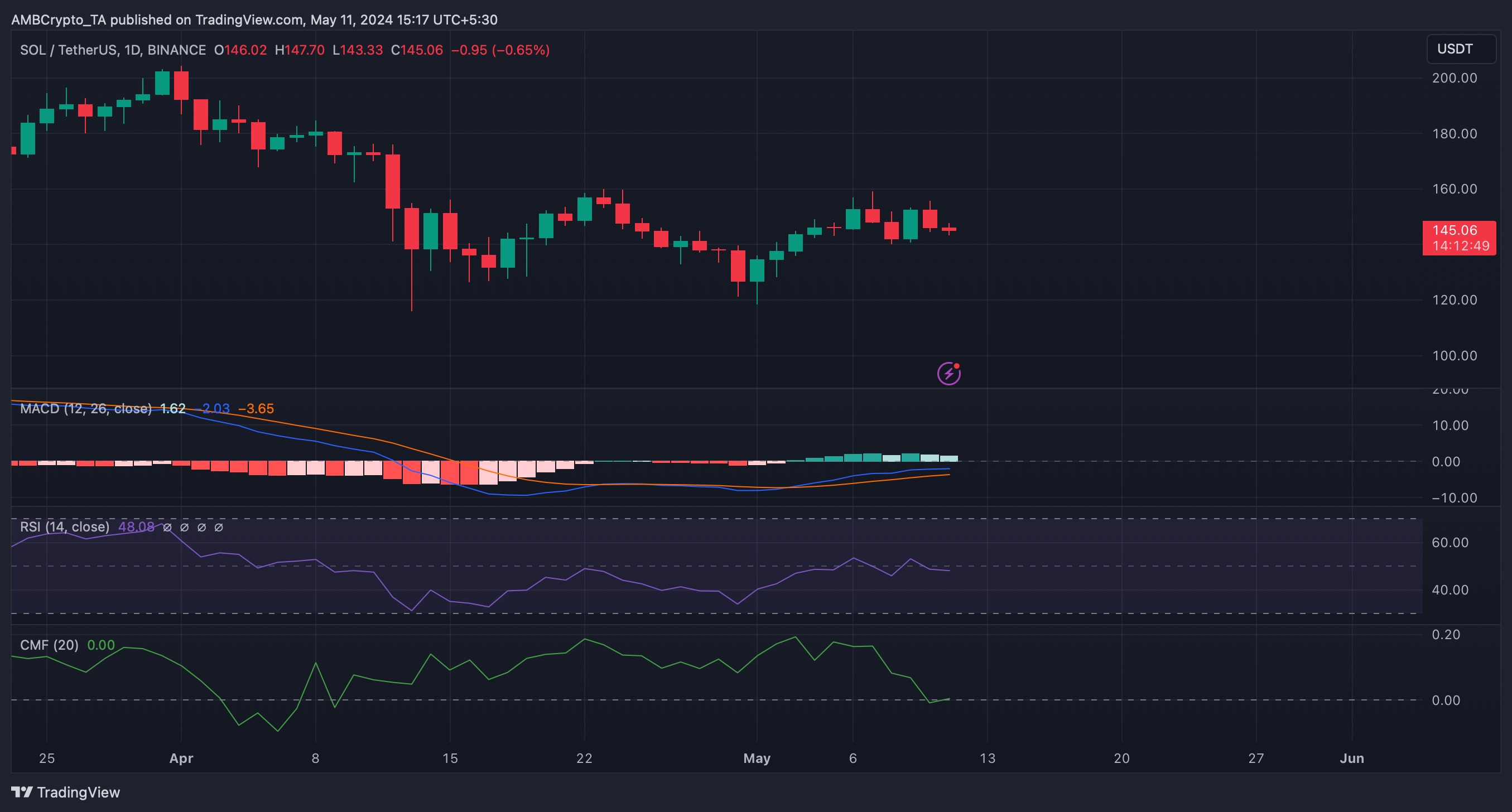Image resolution: width=1512 pixels, height=812 pixels.
Task: Click the 200.00 level on the price axis
Action: click(x=1455, y=78)
